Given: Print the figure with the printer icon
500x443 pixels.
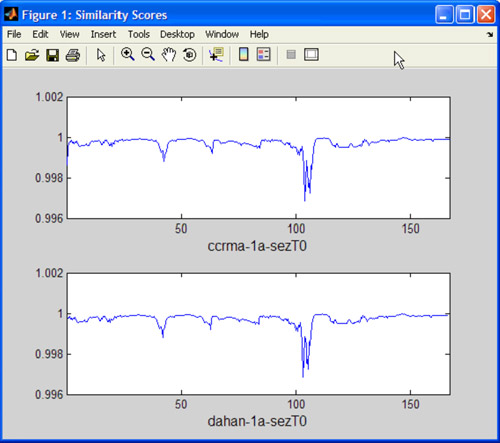Looking at the screenshot, I should [73, 55].
